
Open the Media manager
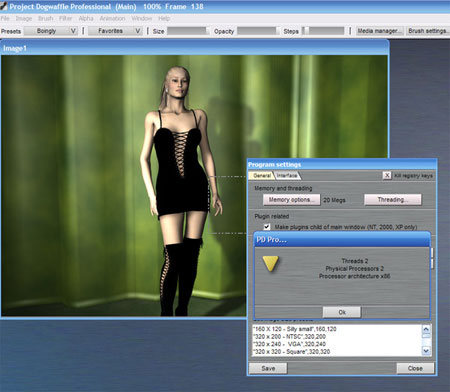click(x=380, y=31)
